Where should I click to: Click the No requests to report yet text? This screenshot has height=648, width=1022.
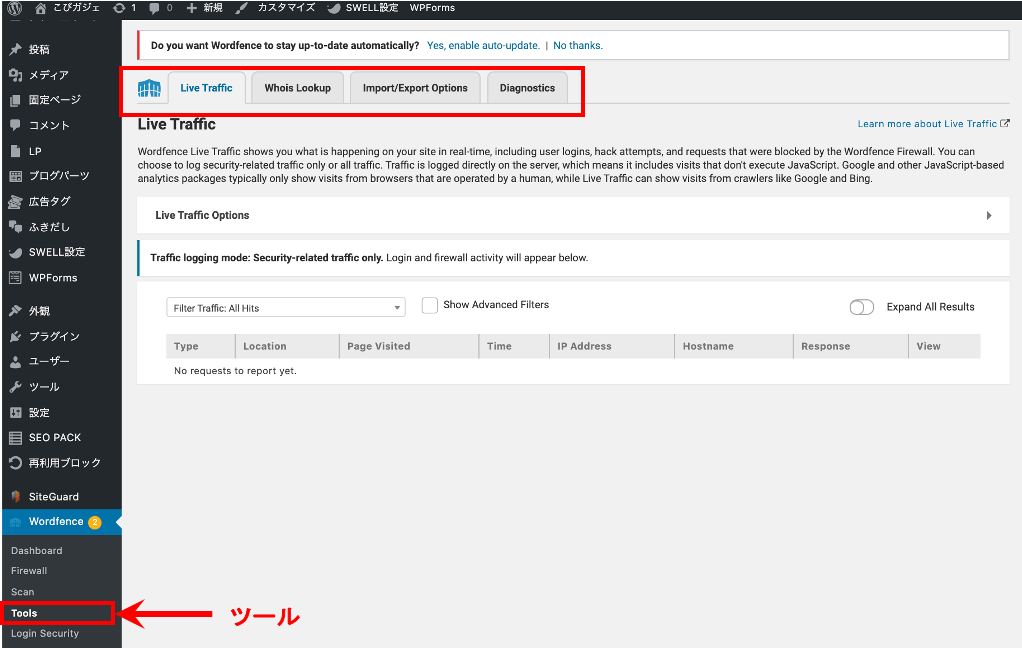pyautogui.click(x=235, y=371)
